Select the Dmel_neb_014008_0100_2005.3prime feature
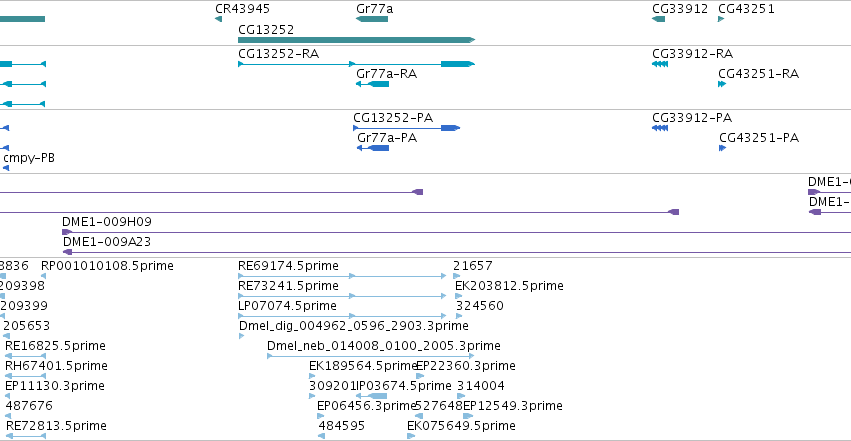The image size is (851, 441). [x=371, y=356]
